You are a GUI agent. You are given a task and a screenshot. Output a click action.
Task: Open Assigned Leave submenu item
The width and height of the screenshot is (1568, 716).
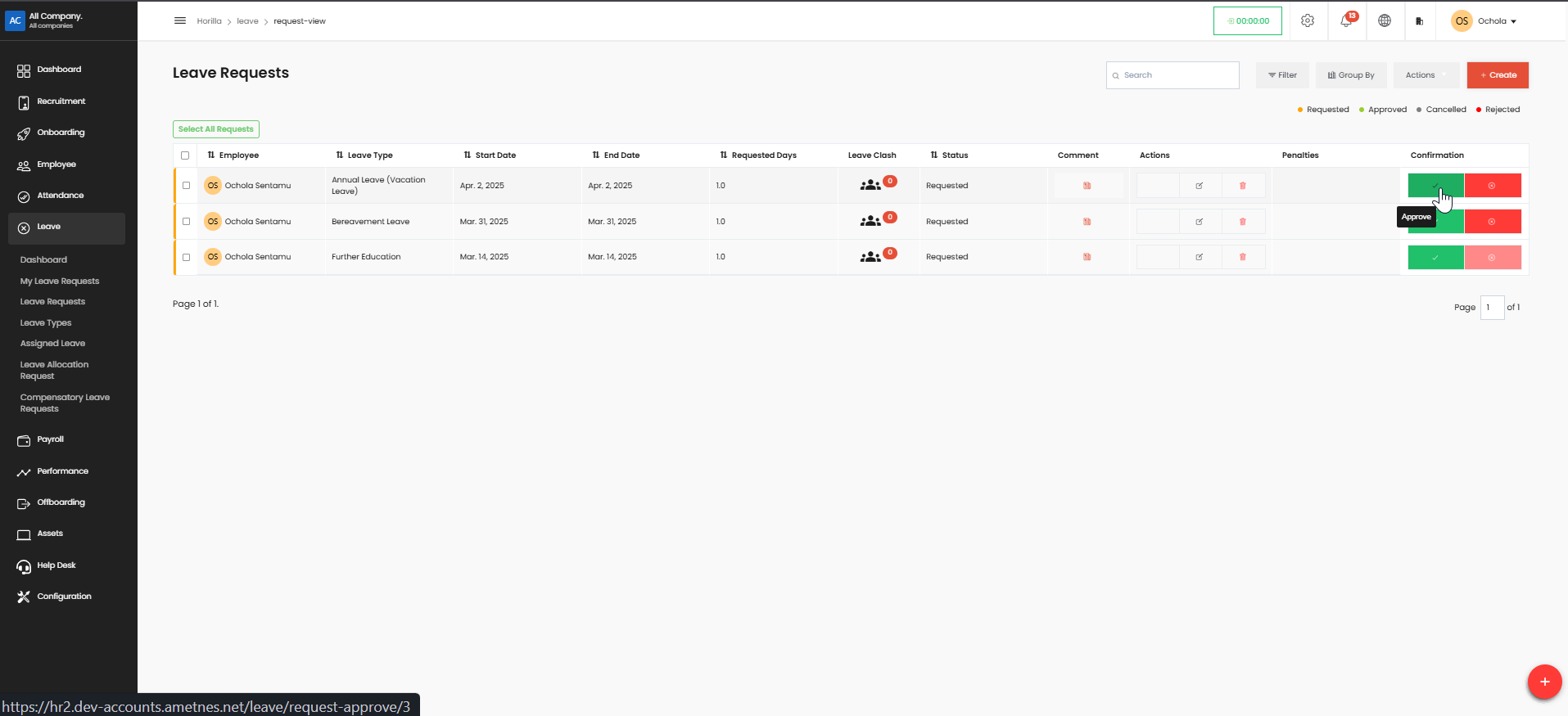52,344
